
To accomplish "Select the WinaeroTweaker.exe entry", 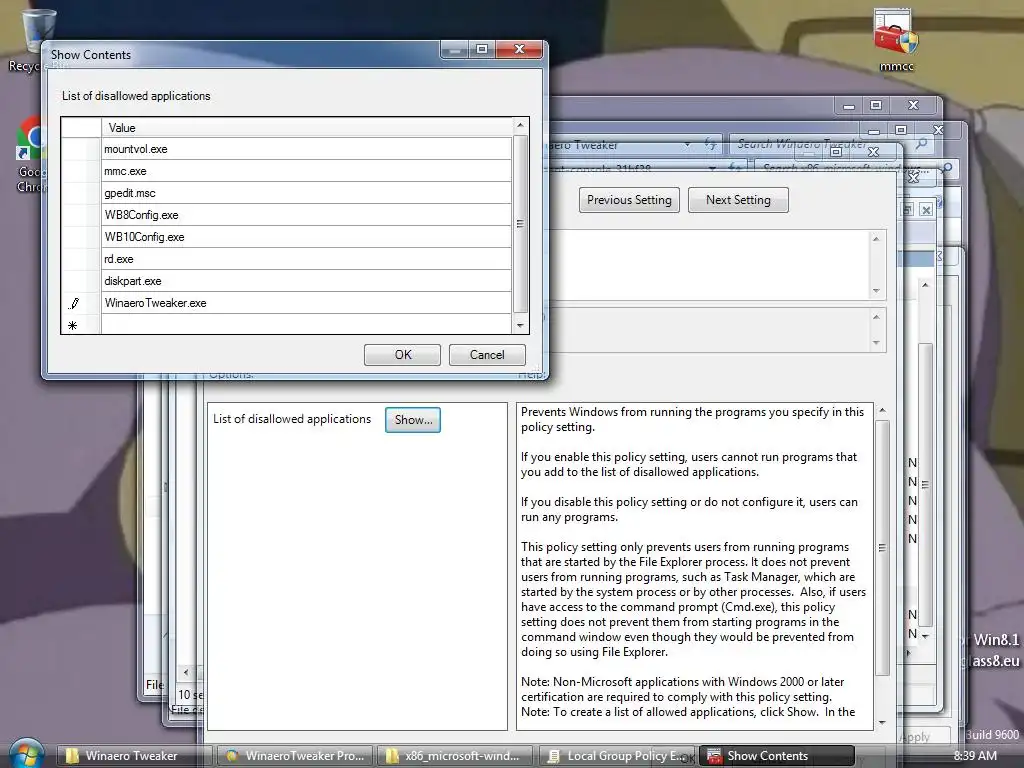I will 306,303.
